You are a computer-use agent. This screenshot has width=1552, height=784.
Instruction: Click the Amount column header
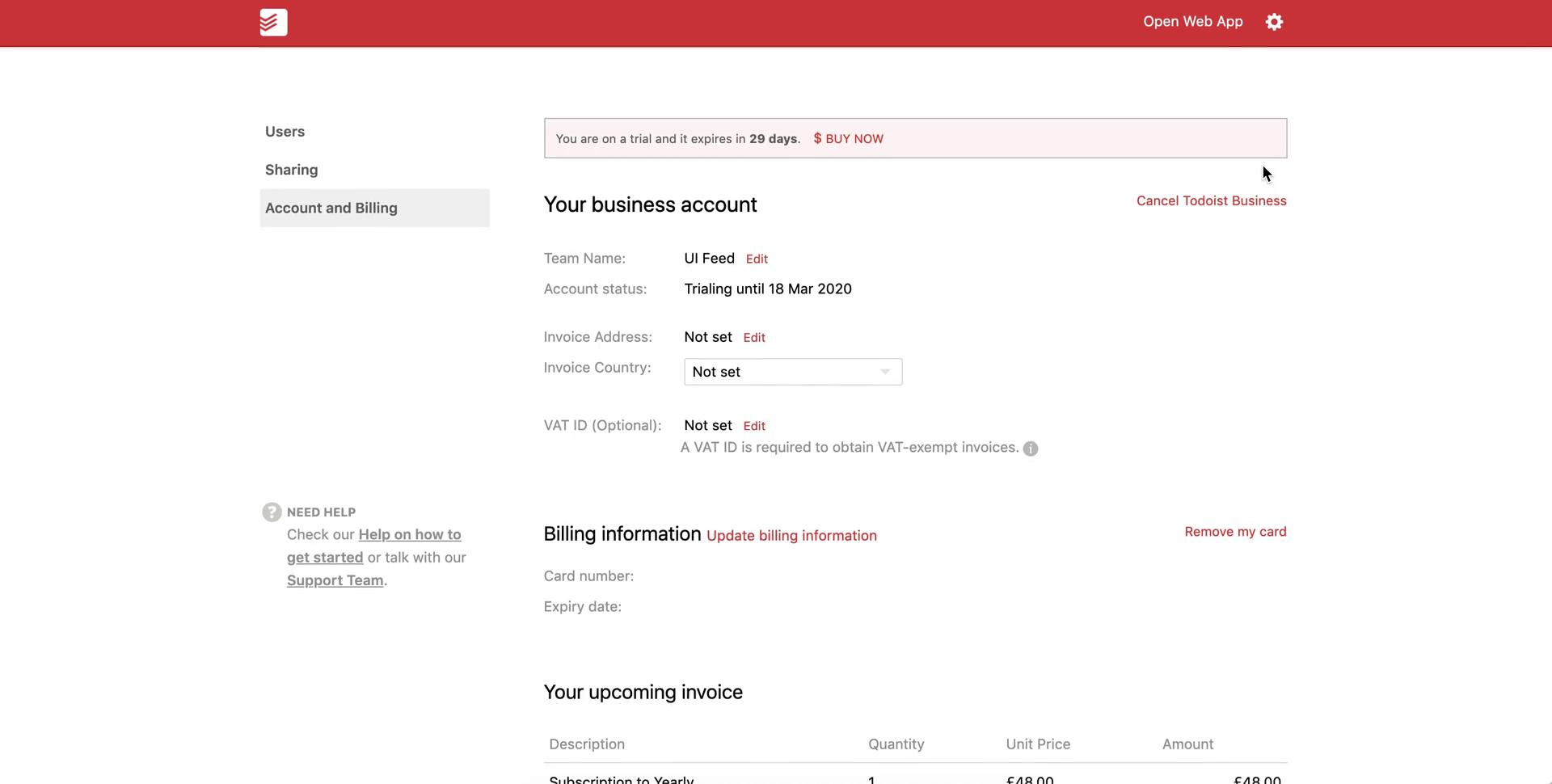1187,744
